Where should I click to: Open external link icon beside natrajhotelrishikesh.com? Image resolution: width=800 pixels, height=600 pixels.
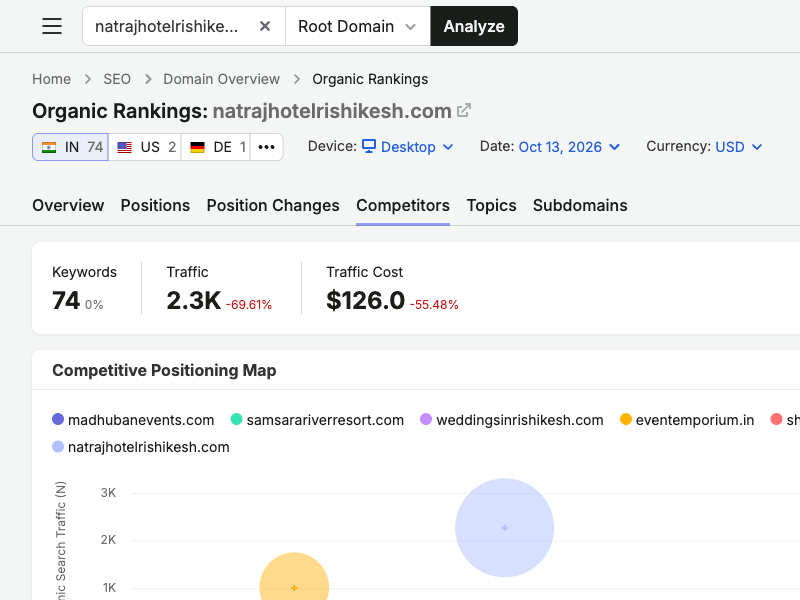click(x=464, y=110)
